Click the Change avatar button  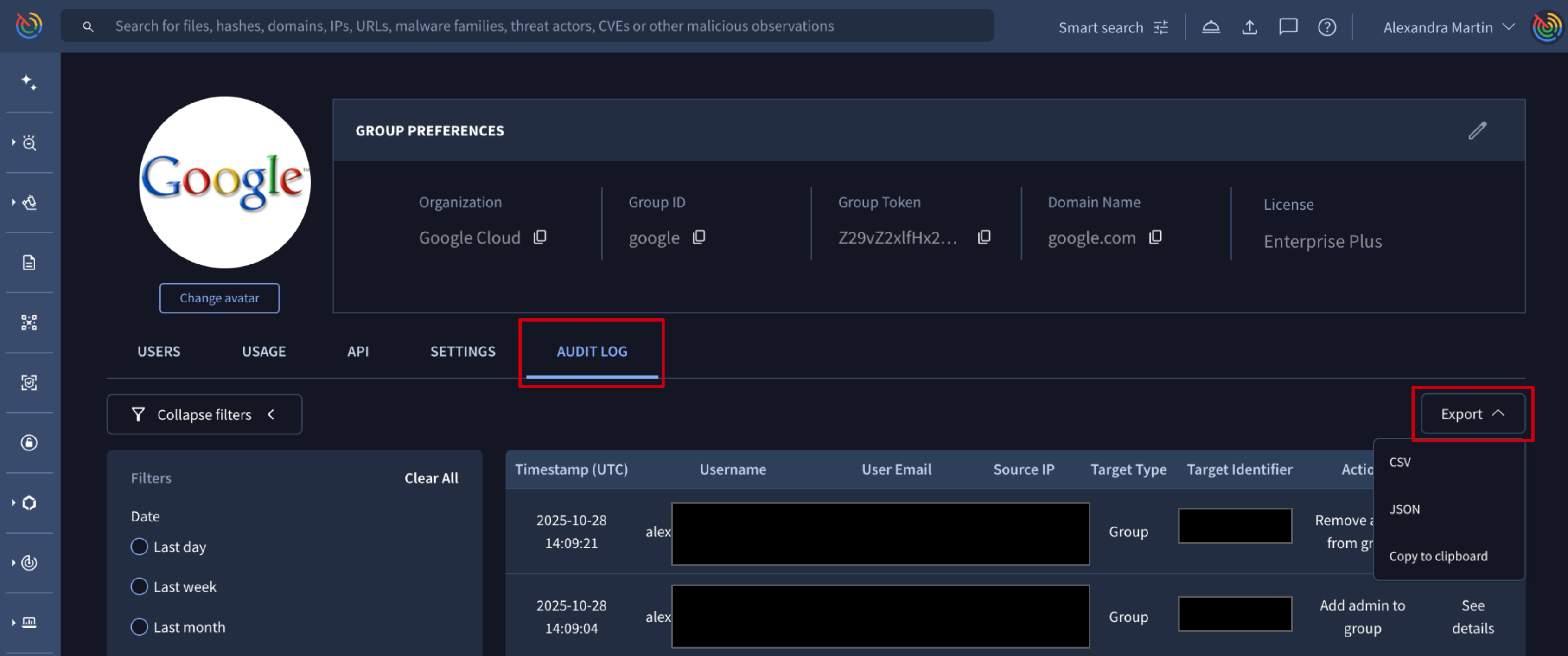click(219, 298)
